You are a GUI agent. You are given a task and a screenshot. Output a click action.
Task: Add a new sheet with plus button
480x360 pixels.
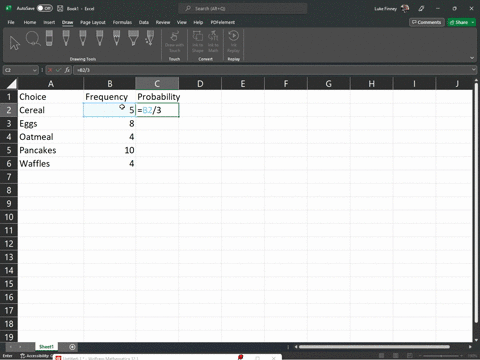(72, 347)
